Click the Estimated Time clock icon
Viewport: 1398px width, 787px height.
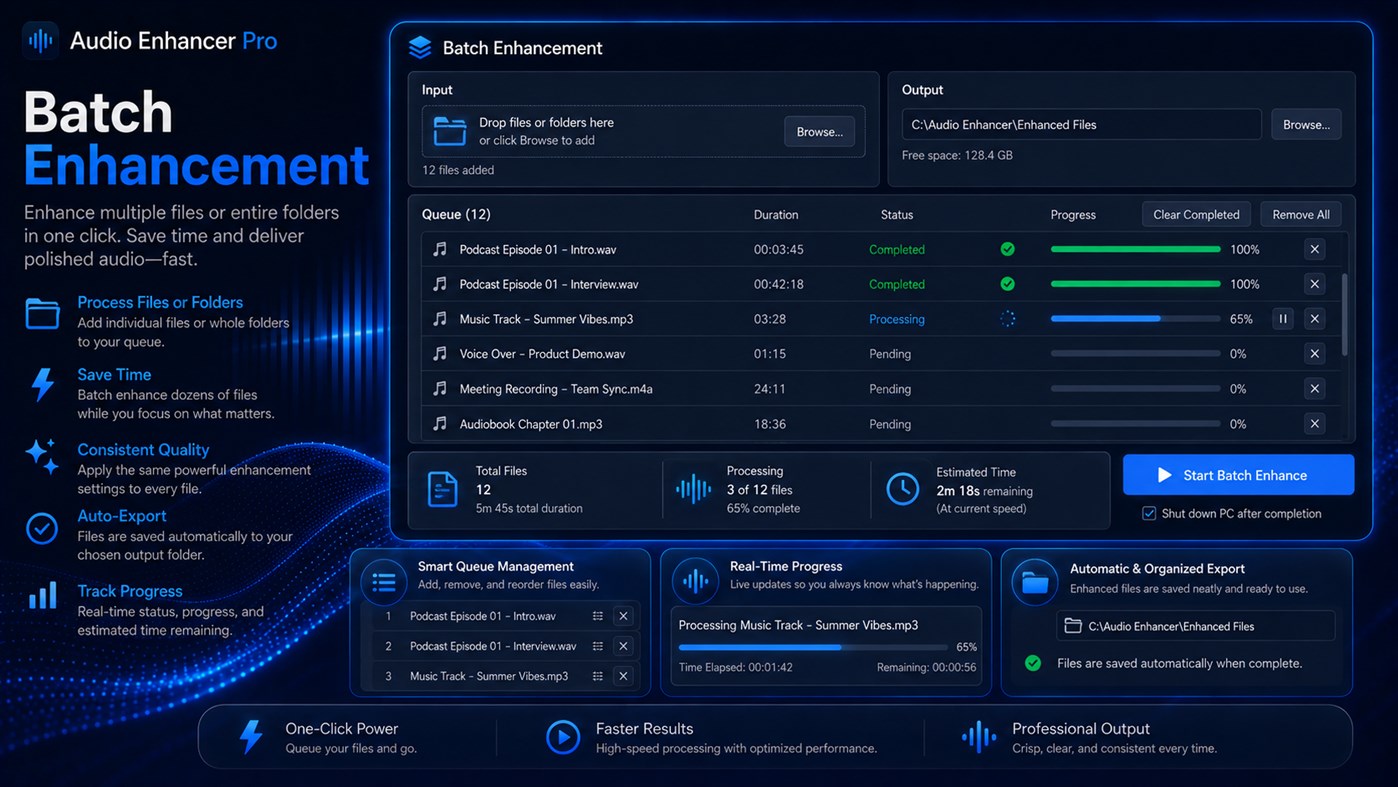(x=903, y=489)
